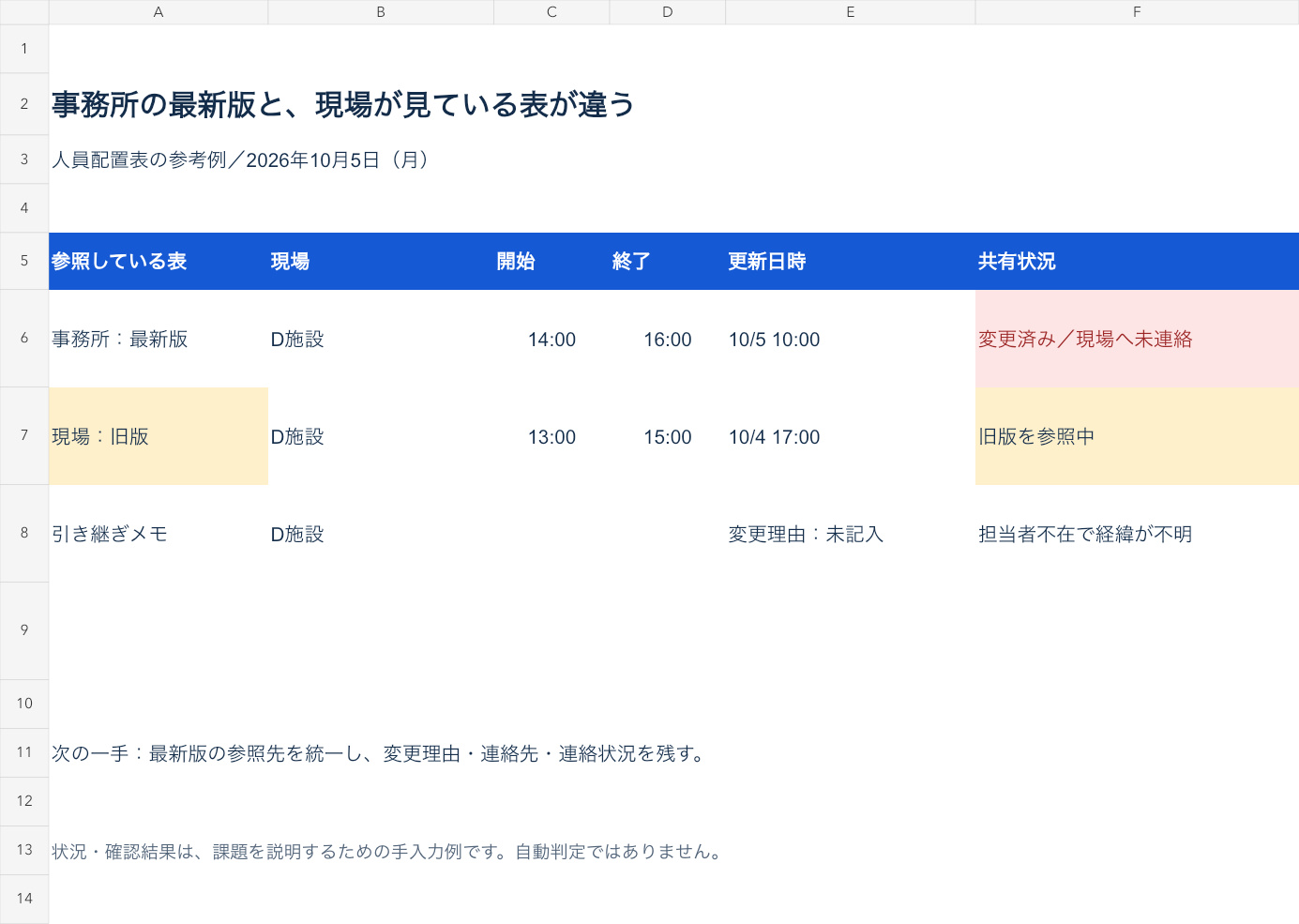This screenshot has height=924, width=1299.
Task: Click the 現場 header cell
Action: point(381,261)
